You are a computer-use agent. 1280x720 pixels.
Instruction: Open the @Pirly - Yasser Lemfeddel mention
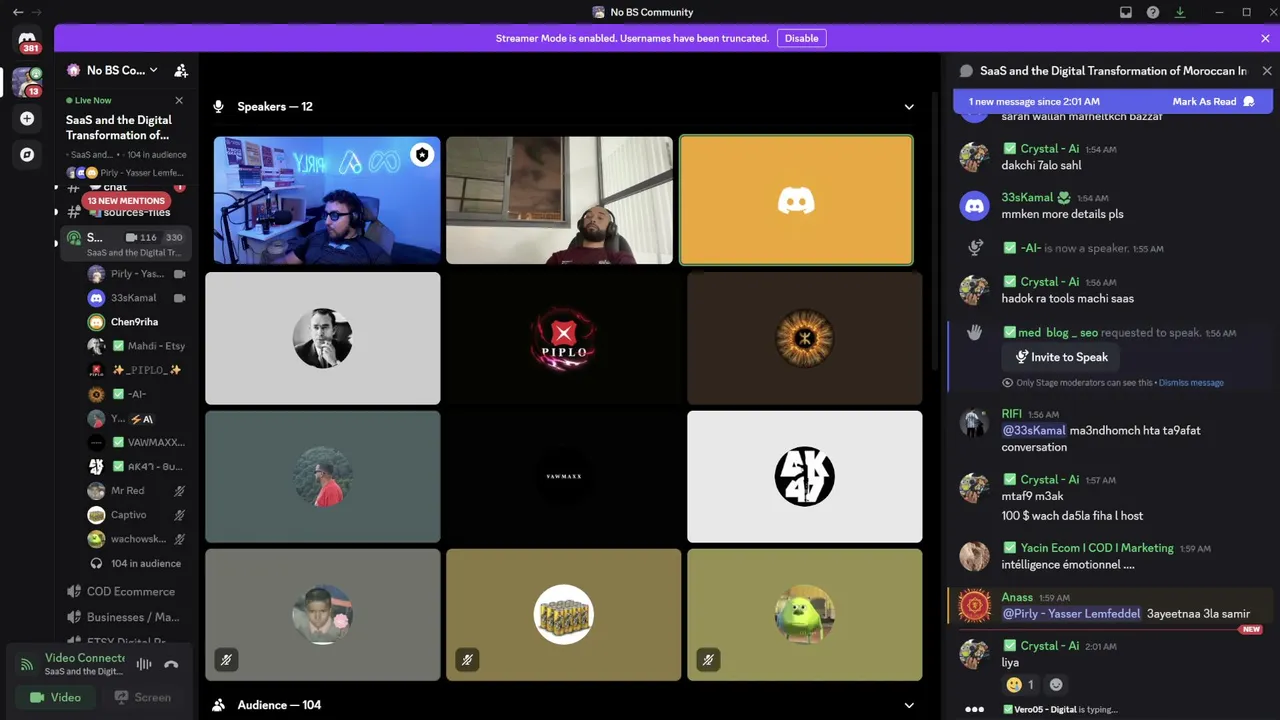click(x=1072, y=613)
